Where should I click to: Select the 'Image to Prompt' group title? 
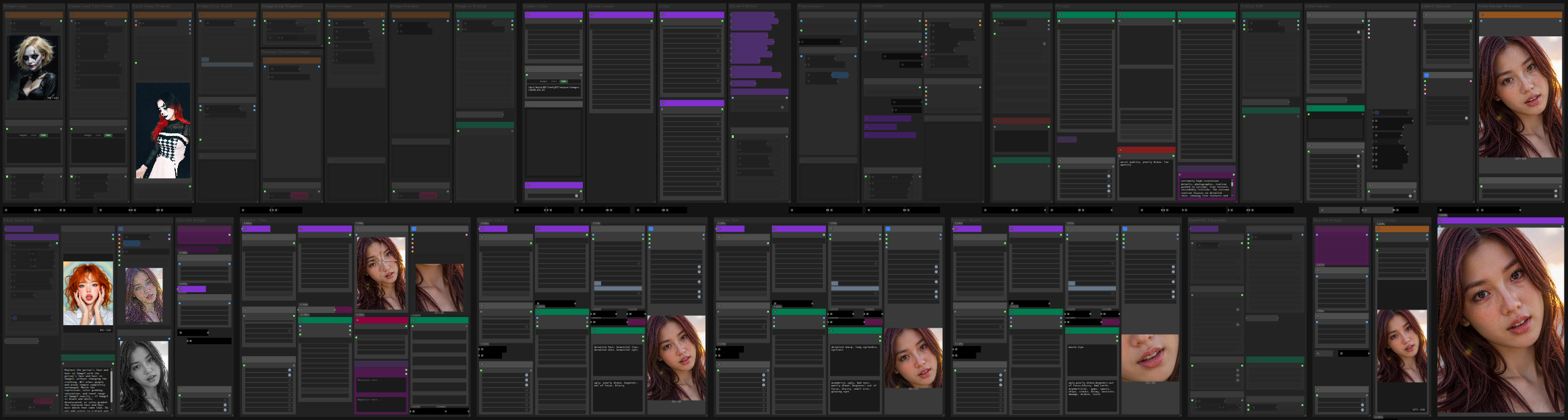click(470, 6)
